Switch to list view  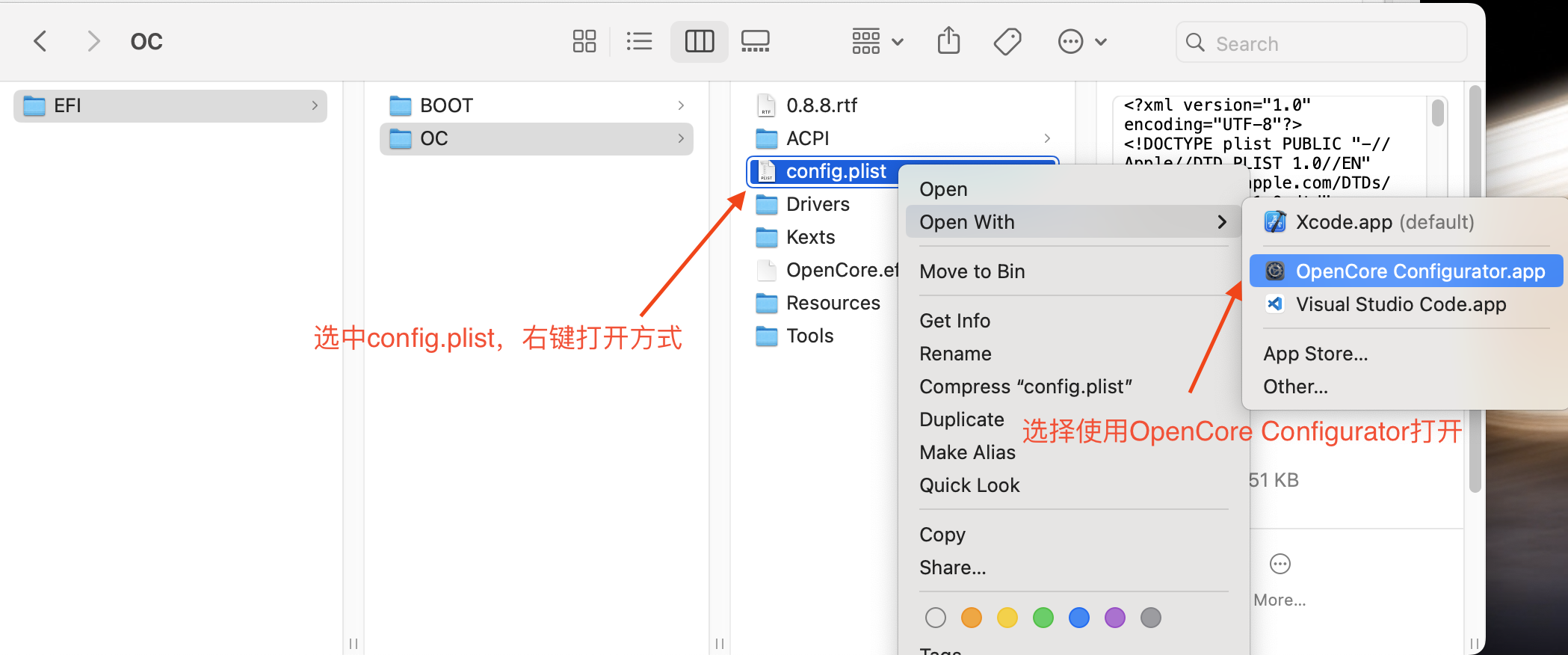639,41
